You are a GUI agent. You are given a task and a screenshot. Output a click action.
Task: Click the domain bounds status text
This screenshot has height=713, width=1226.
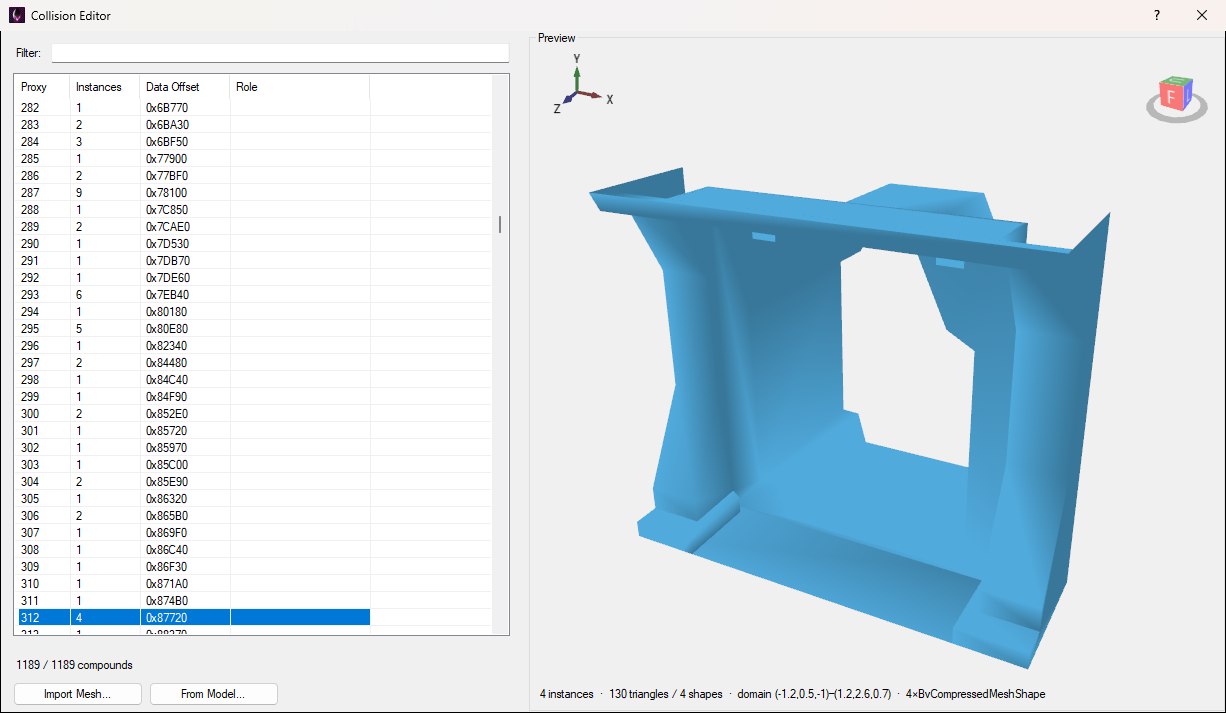814,694
